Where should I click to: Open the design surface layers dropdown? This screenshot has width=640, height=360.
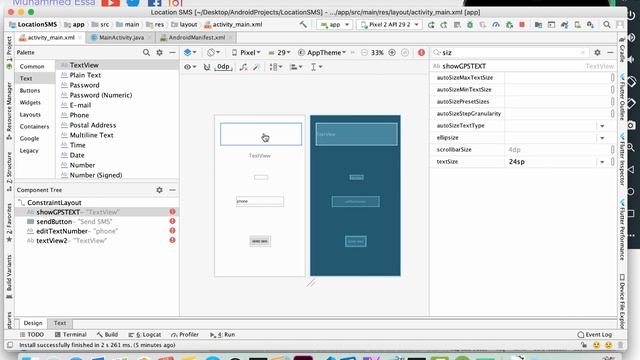tap(190, 52)
